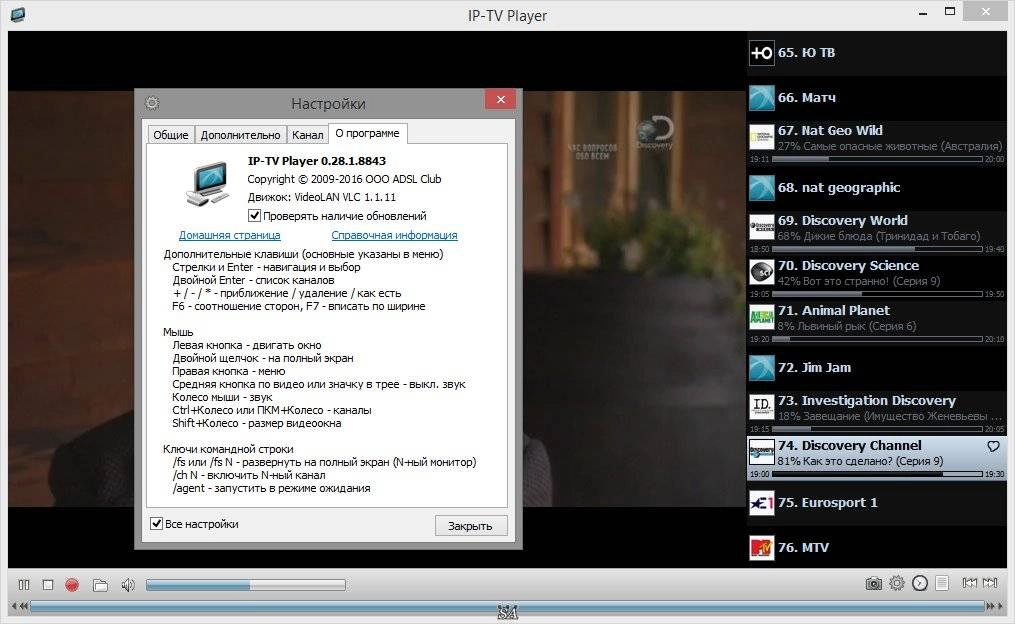Select channel 72. Jim Jam
Image resolution: width=1015 pixels, height=624 pixels.
(x=876, y=368)
